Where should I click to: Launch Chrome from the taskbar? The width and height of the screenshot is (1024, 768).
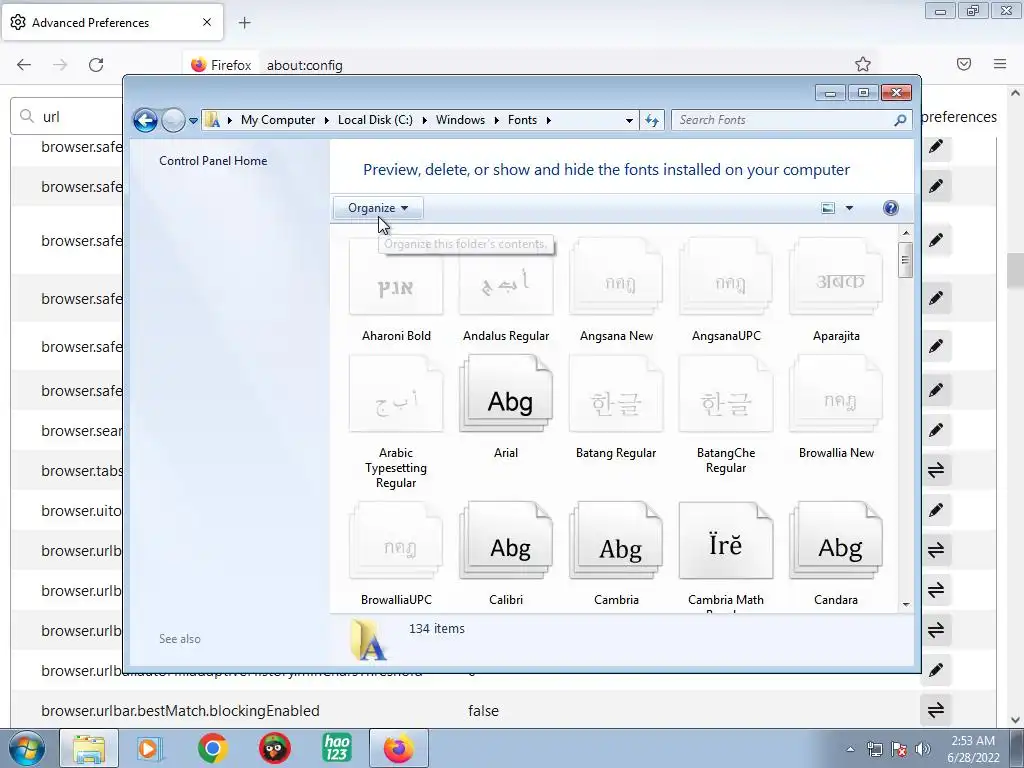[x=212, y=748]
